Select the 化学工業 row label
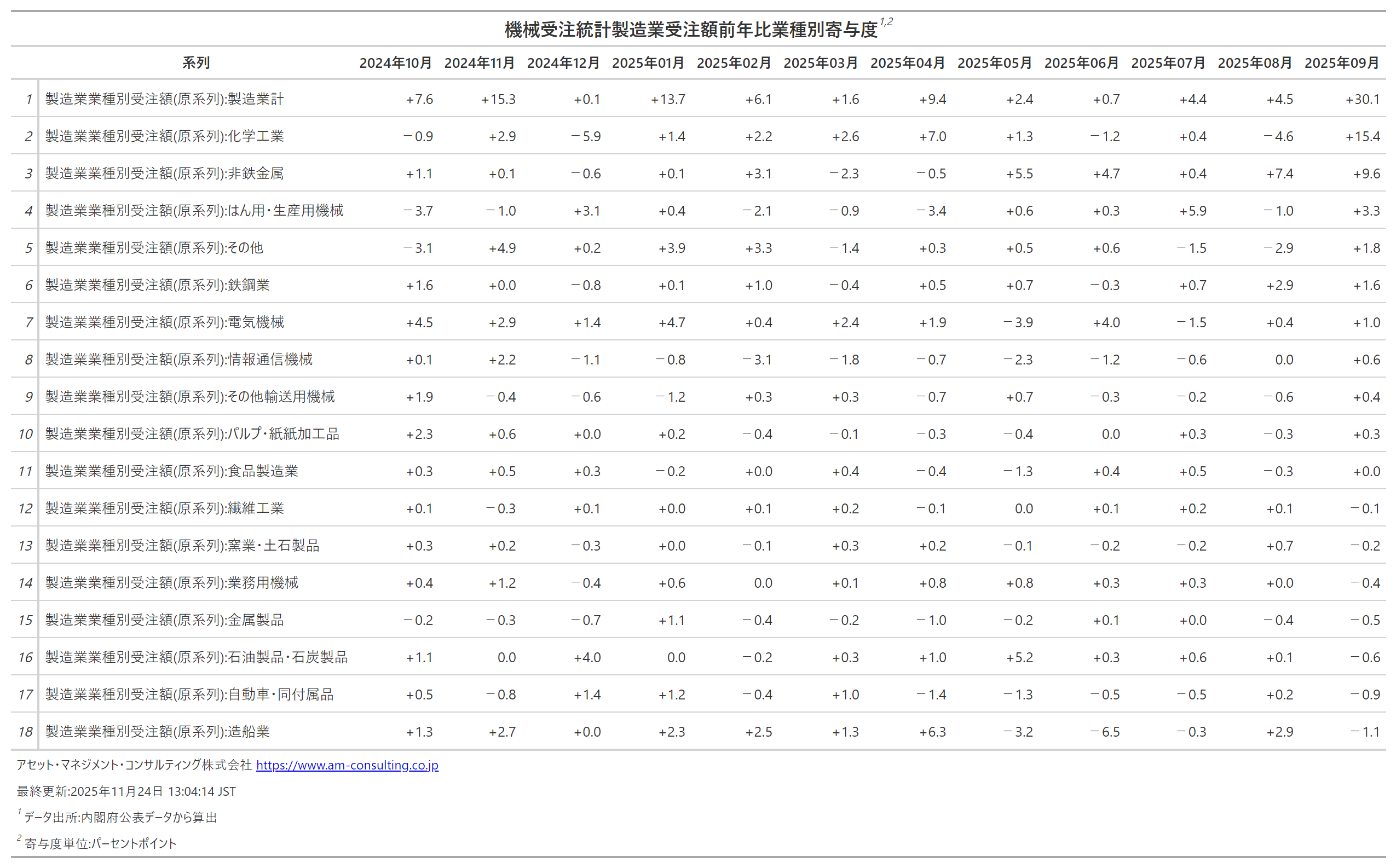This screenshot has height=868, width=1396. coord(164,137)
